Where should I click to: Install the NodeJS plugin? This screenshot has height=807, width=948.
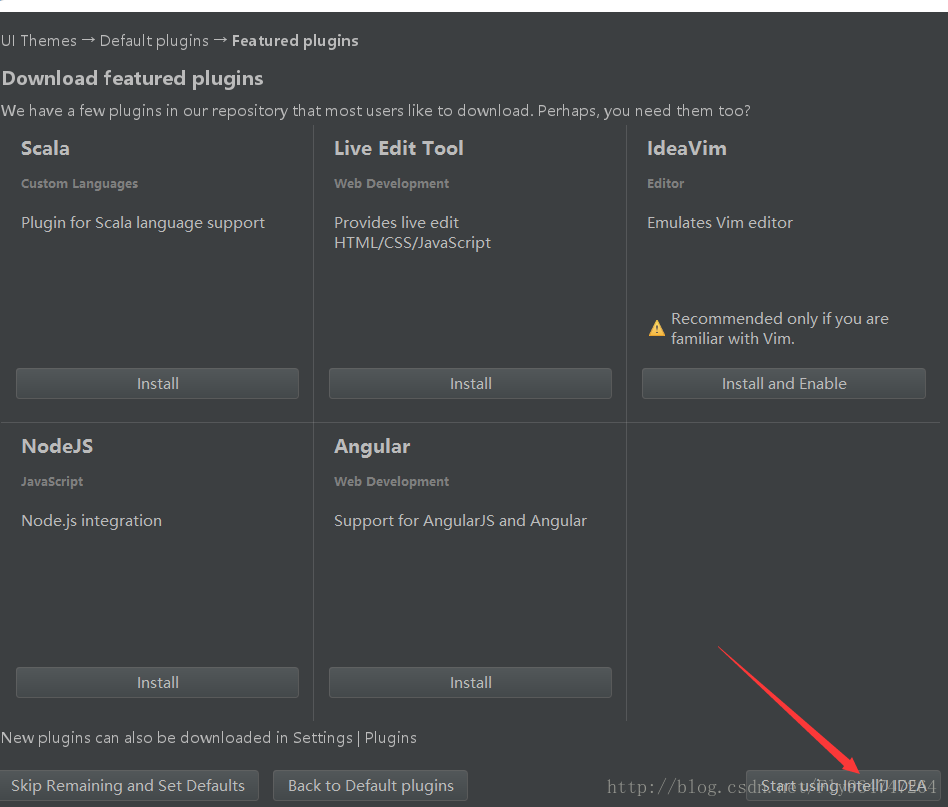pos(157,682)
